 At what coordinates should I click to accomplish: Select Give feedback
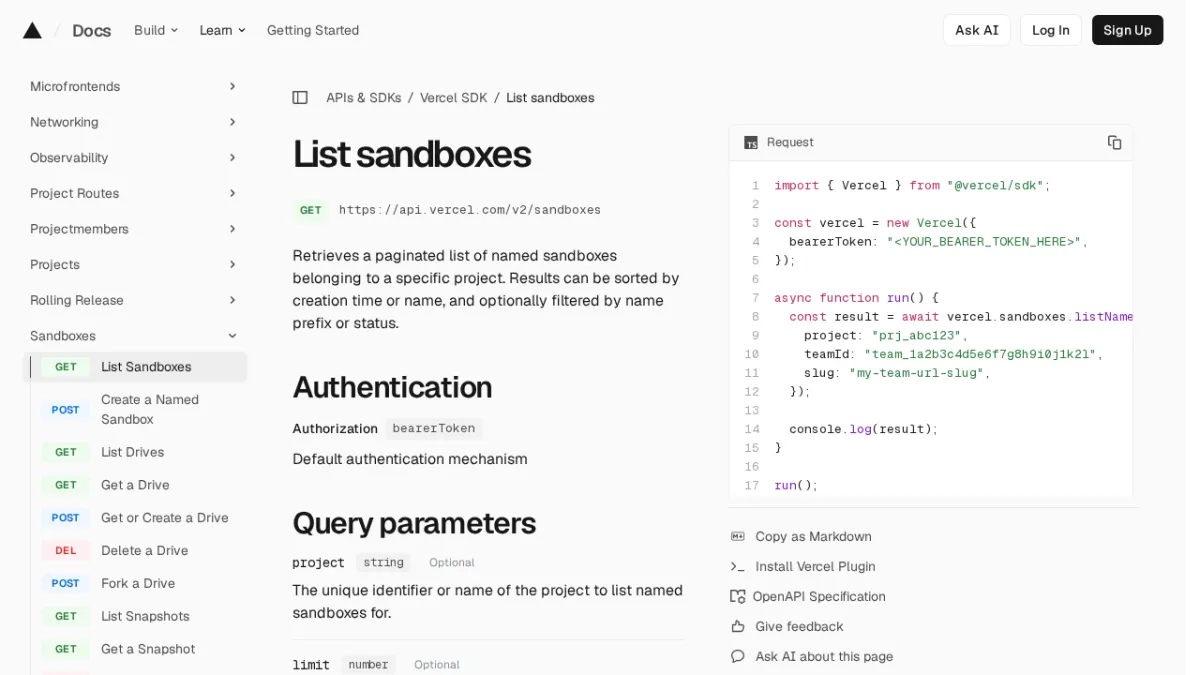[799, 627]
